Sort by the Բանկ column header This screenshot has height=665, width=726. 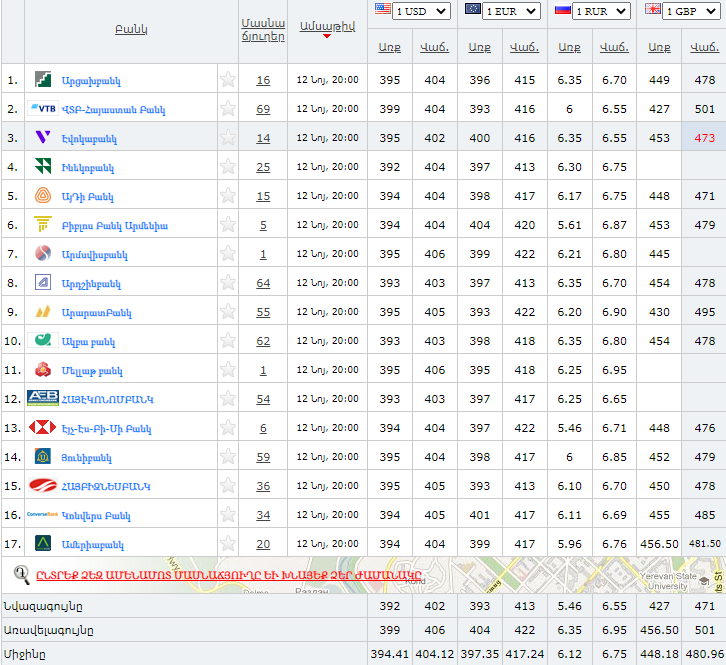[x=131, y=29]
